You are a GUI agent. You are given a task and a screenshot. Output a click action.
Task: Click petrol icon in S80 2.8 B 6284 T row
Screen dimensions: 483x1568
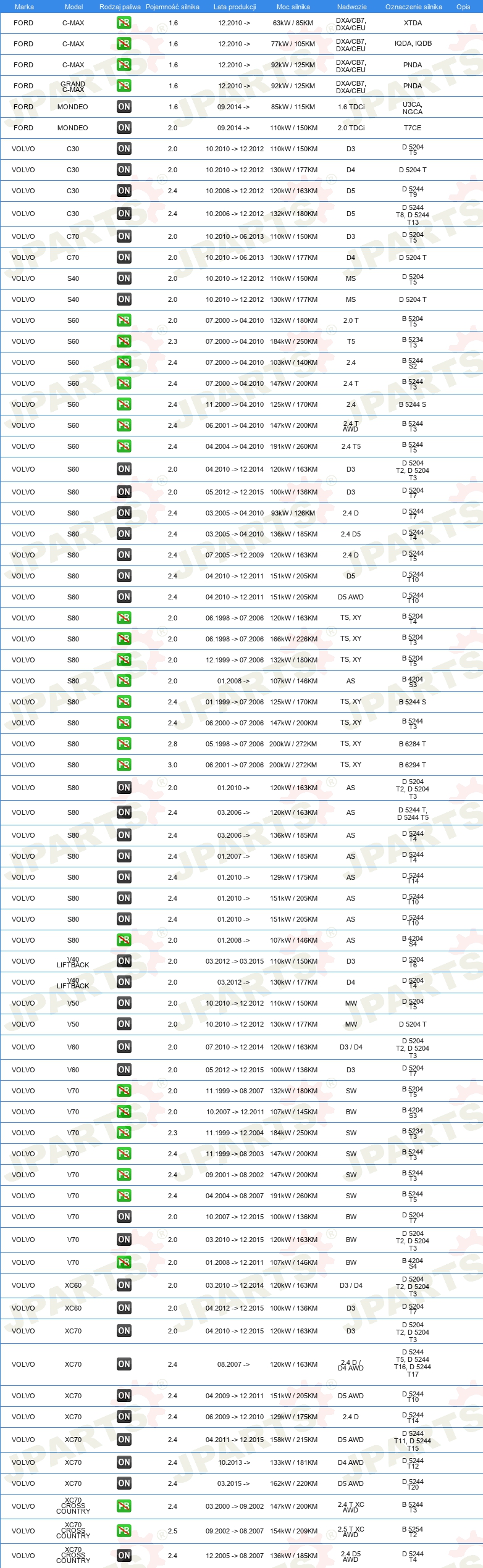124,744
